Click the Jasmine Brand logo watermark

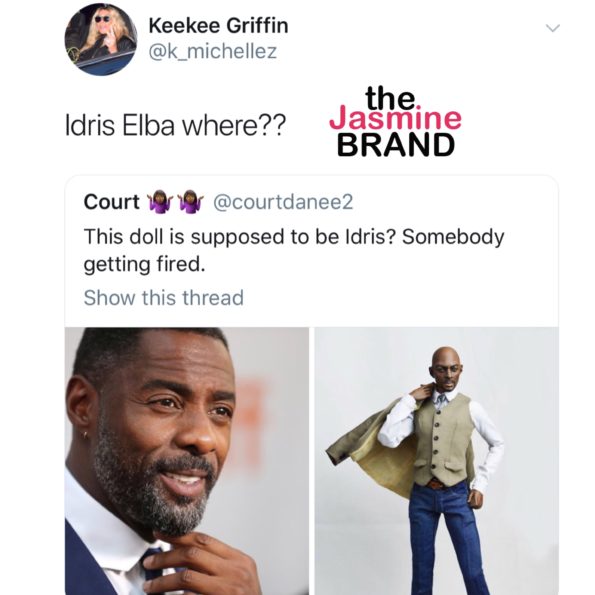tap(395, 122)
